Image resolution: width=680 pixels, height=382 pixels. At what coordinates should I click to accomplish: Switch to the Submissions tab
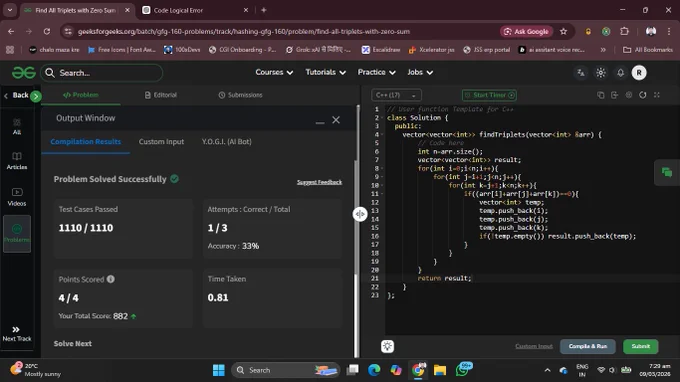(241, 95)
